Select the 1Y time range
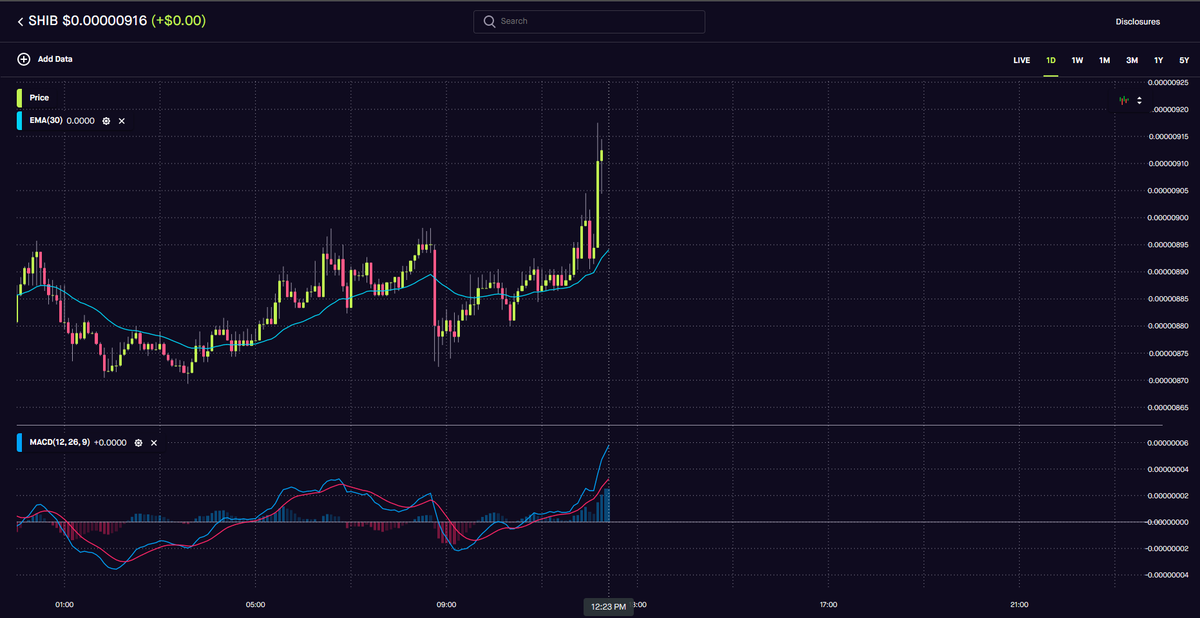 (1158, 60)
